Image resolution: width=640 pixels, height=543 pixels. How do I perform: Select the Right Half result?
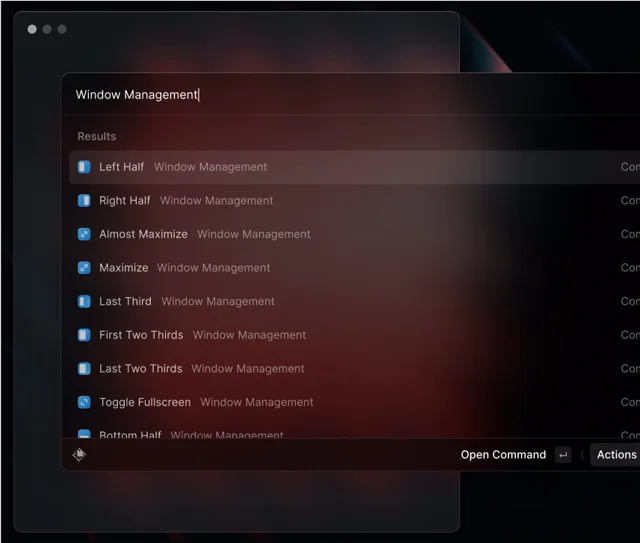point(354,200)
